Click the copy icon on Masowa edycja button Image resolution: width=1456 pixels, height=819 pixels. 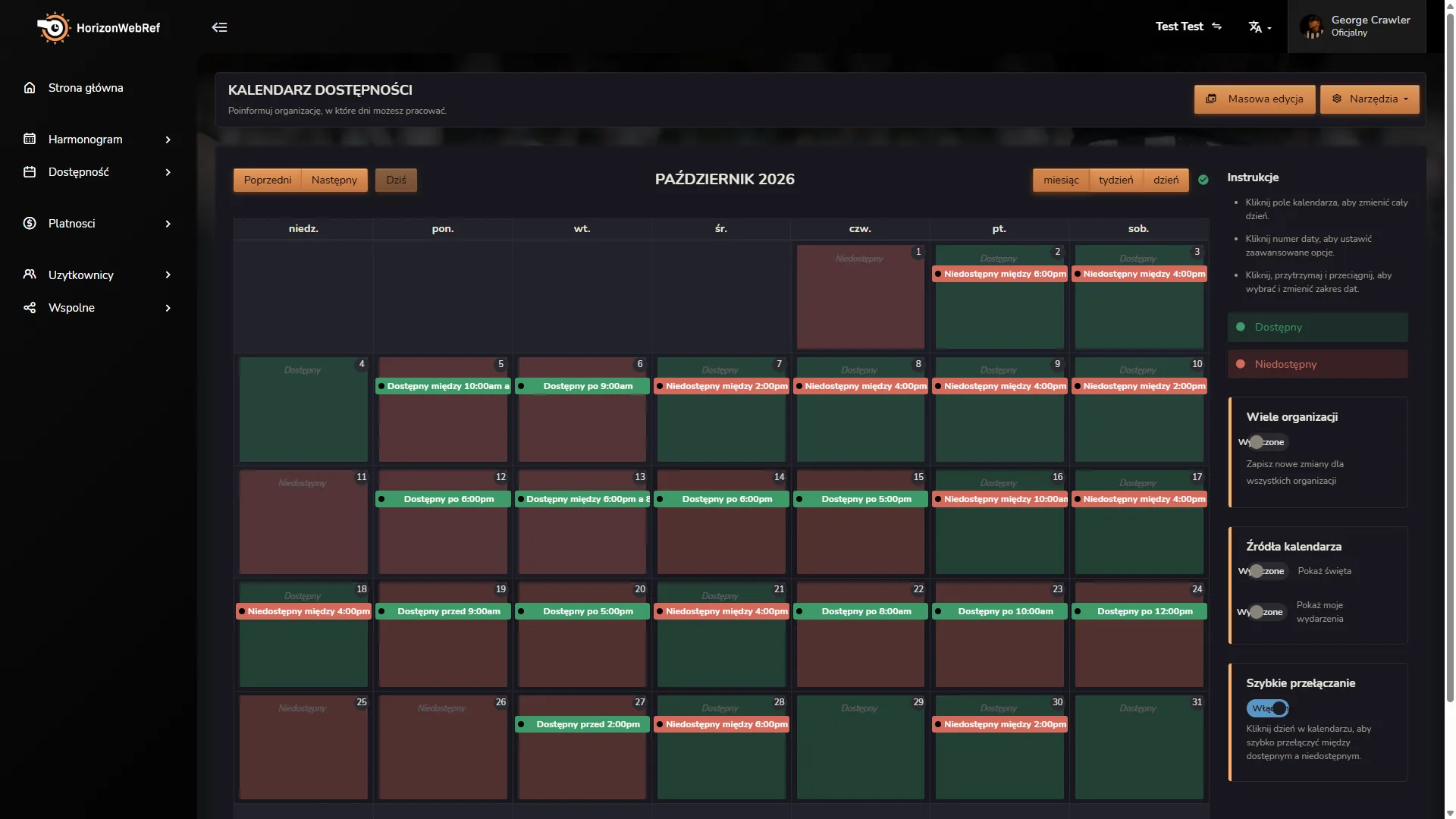click(1211, 99)
